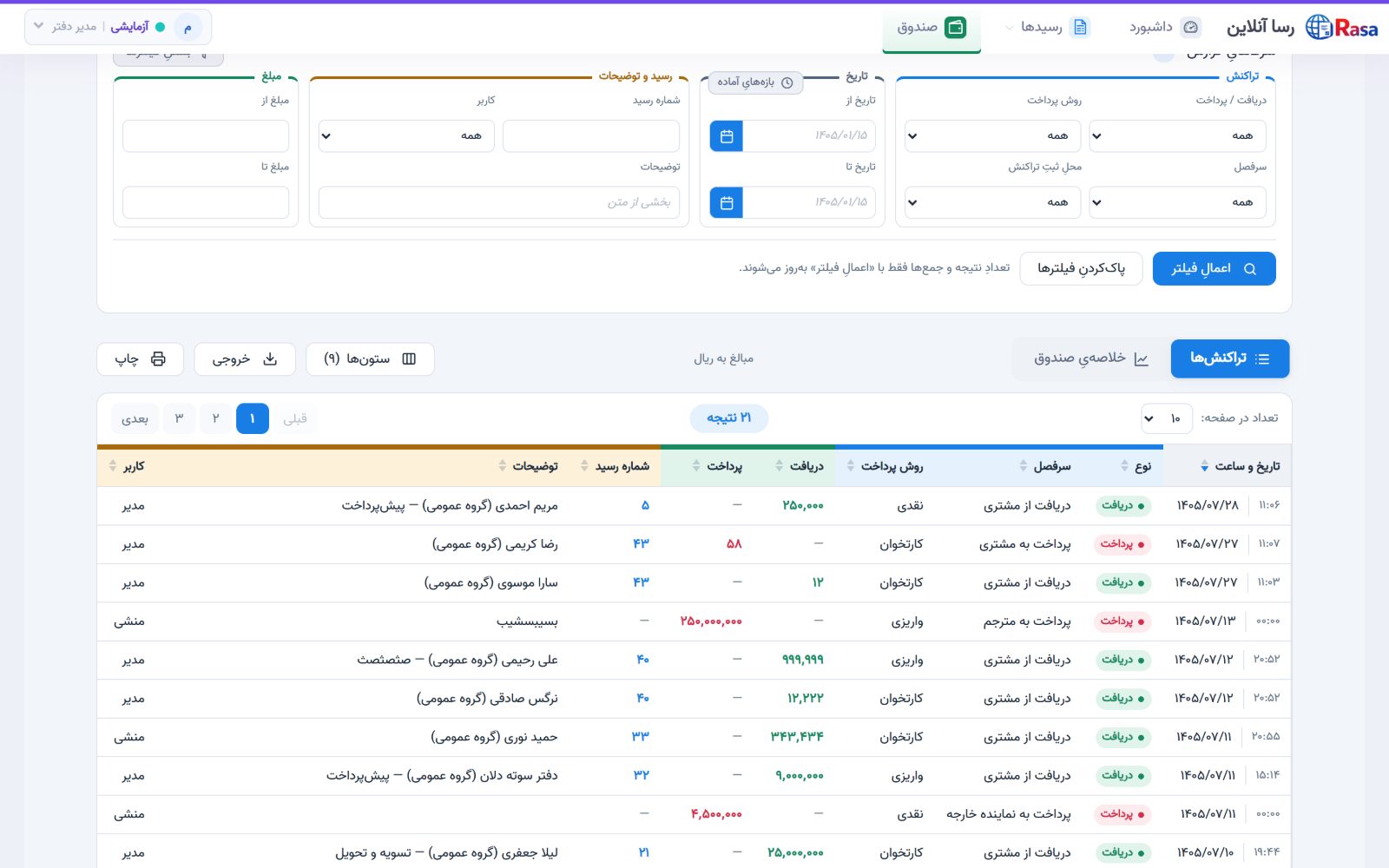Open receipt ۴۳ link for سارا موسوی
The height and width of the screenshot is (868, 1389).
coord(641,582)
